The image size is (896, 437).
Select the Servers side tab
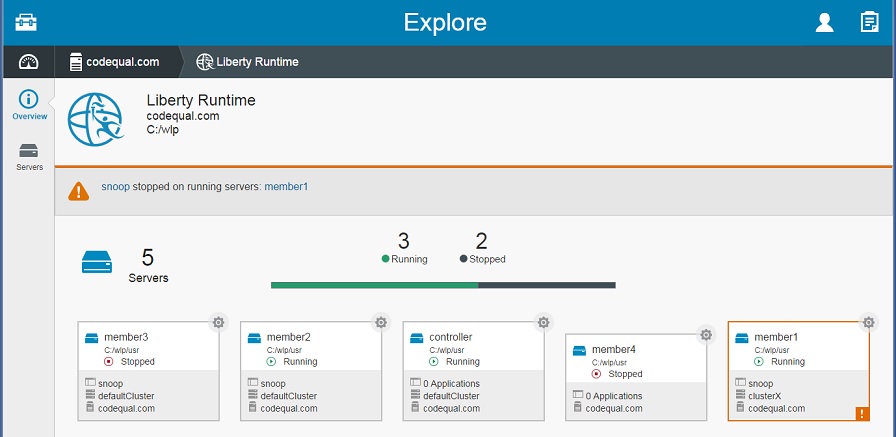coord(29,157)
